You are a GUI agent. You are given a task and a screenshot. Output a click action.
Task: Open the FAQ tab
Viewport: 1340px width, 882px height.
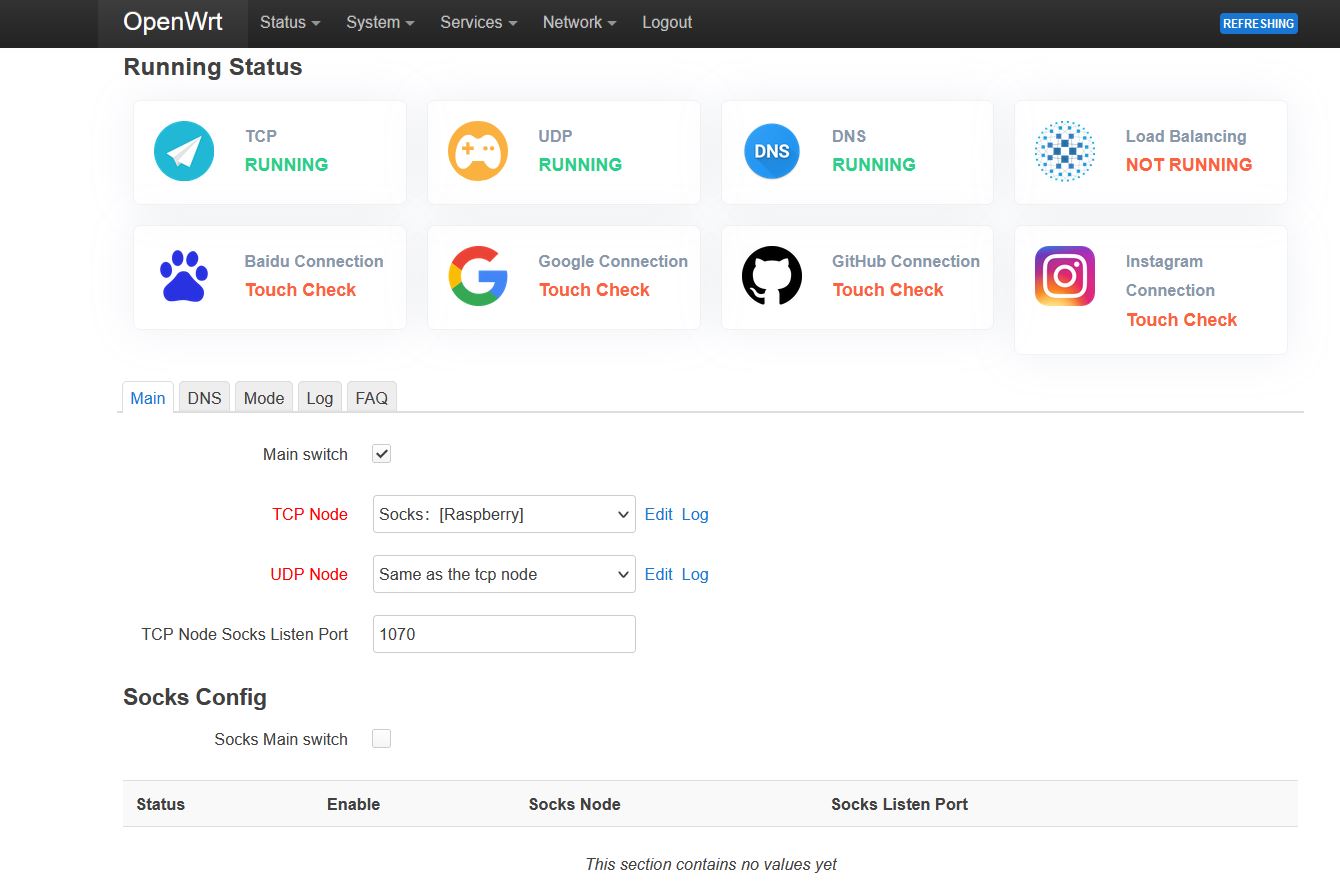click(x=371, y=397)
